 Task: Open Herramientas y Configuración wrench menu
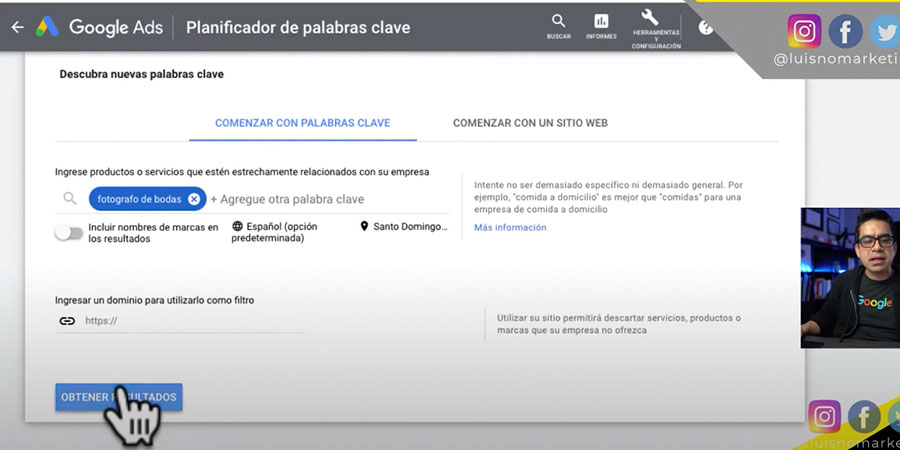pos(655,29)
